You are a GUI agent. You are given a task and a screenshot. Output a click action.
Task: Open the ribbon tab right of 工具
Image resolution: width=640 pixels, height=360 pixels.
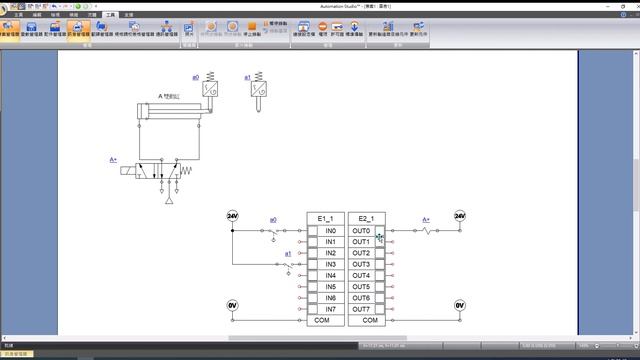(129, 15)
